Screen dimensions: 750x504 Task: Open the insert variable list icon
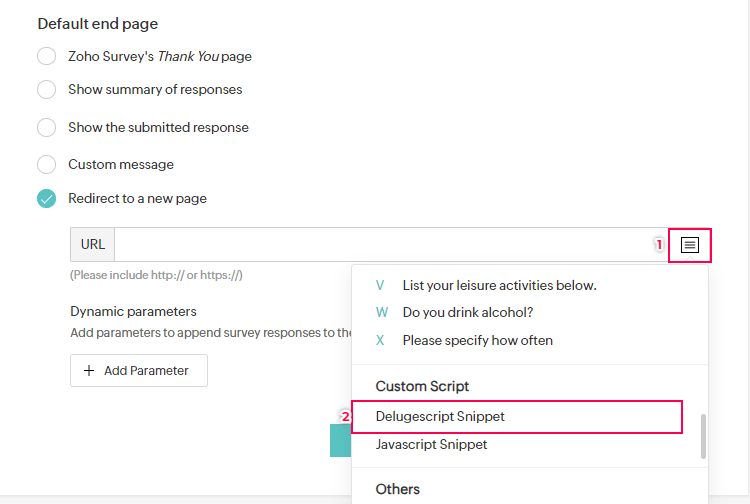(x=690, y=245)
